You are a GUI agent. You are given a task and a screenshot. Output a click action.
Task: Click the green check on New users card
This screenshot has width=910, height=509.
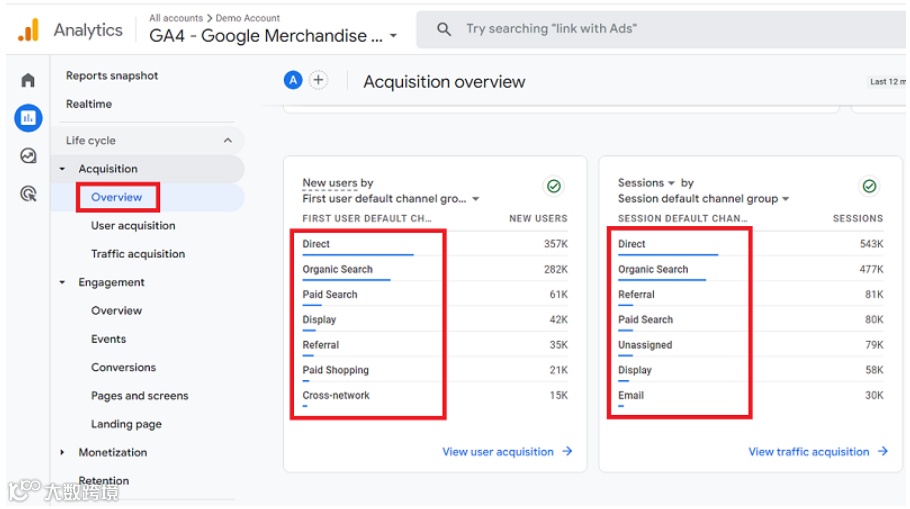(x=553, y=186)
